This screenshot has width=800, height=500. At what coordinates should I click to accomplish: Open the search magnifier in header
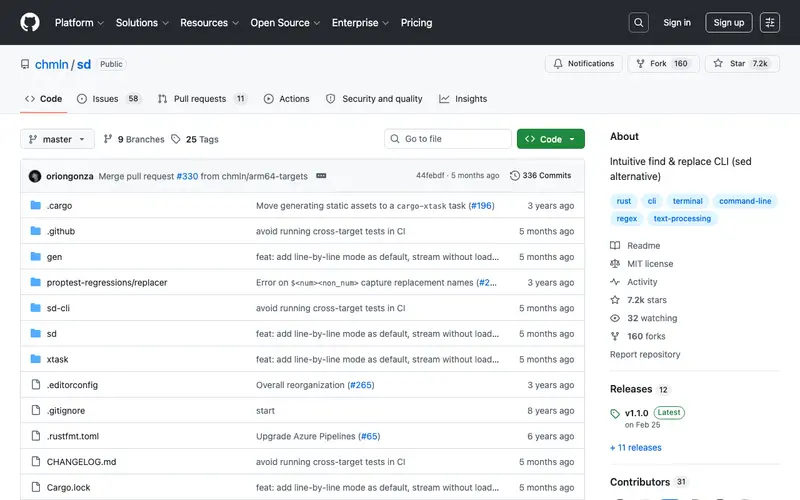click(638, 22)
